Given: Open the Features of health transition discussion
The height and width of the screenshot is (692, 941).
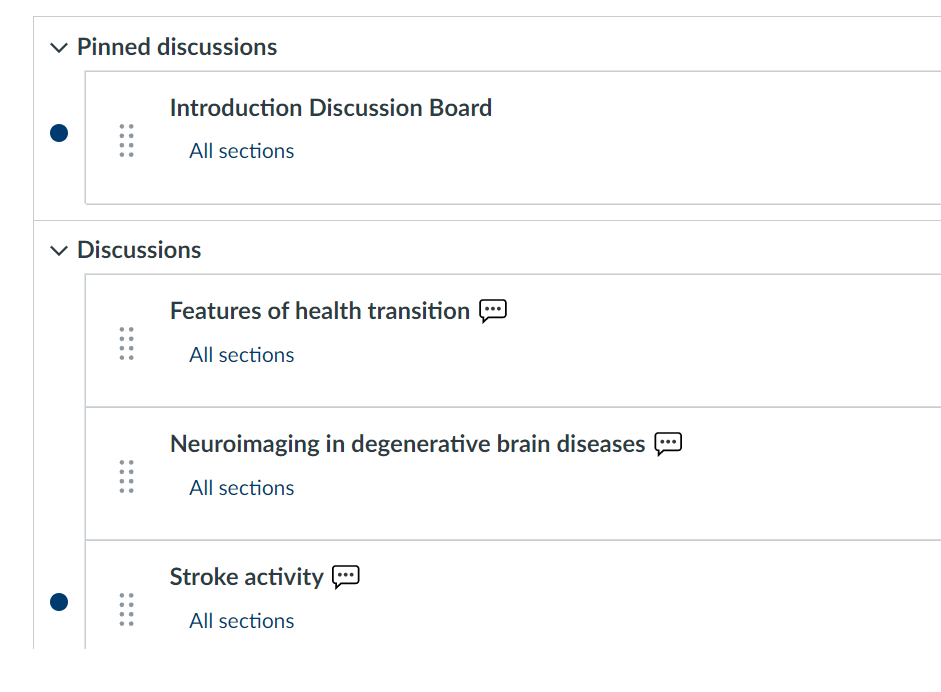Looking at the screenshot, I should coord(319,311).
